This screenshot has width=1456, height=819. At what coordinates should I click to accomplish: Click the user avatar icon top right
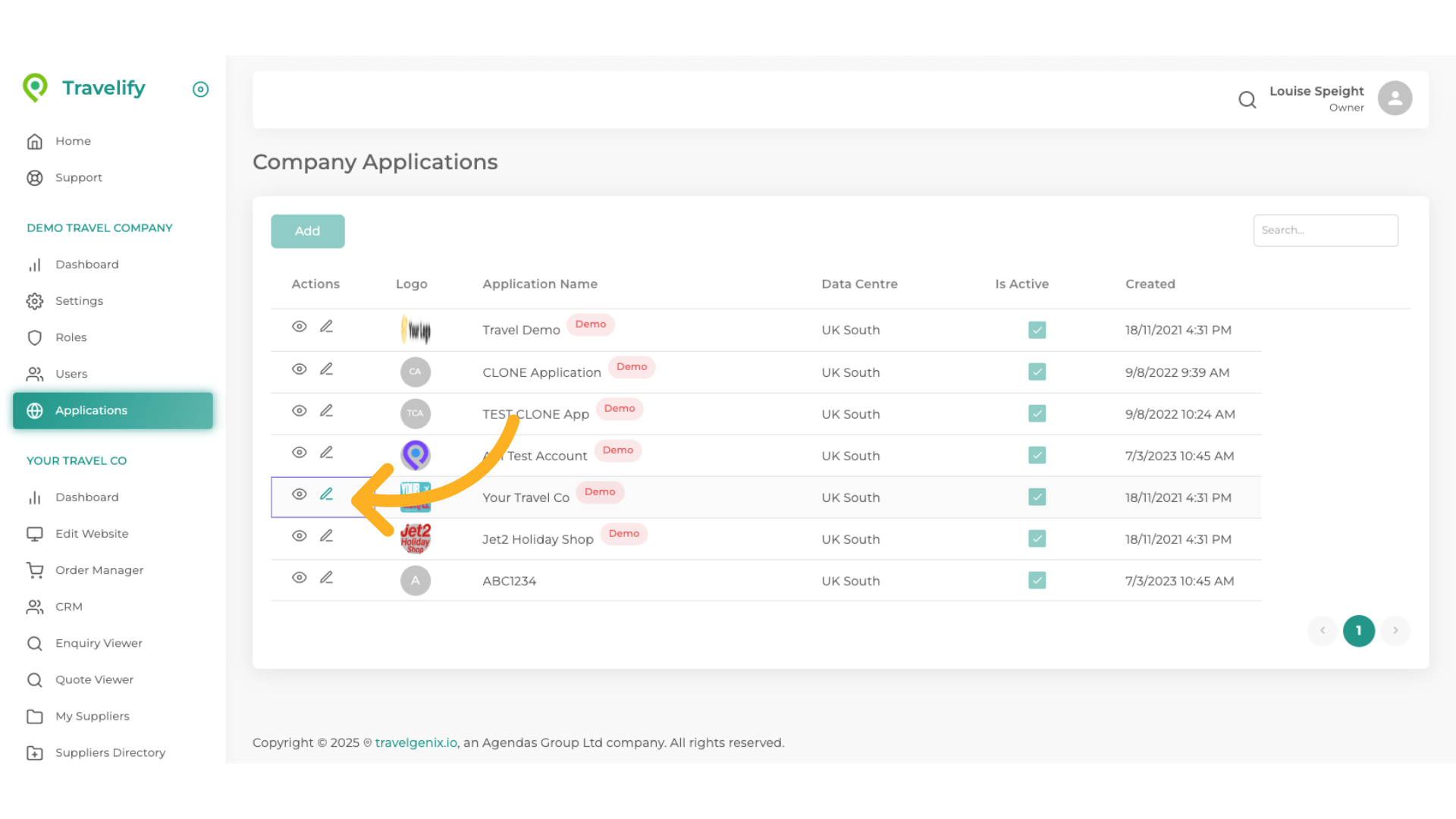click(1395, 98)
